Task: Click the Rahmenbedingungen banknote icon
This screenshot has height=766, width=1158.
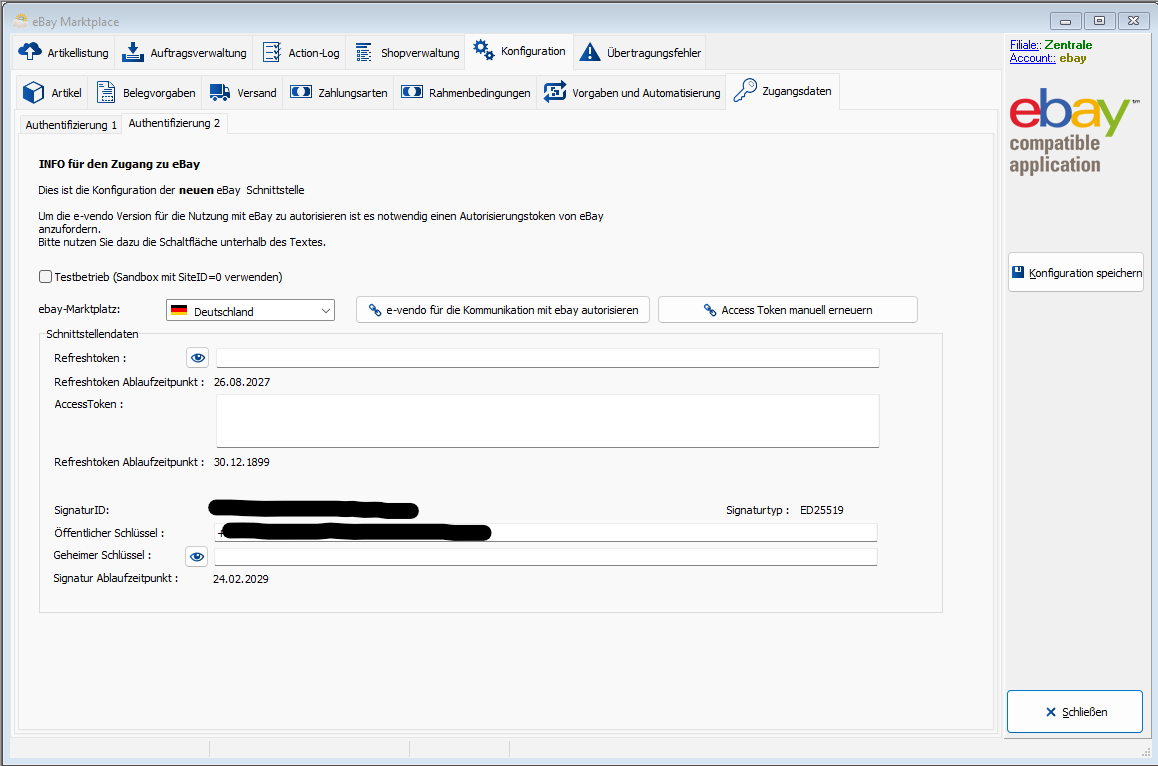Action: [411, 92]
